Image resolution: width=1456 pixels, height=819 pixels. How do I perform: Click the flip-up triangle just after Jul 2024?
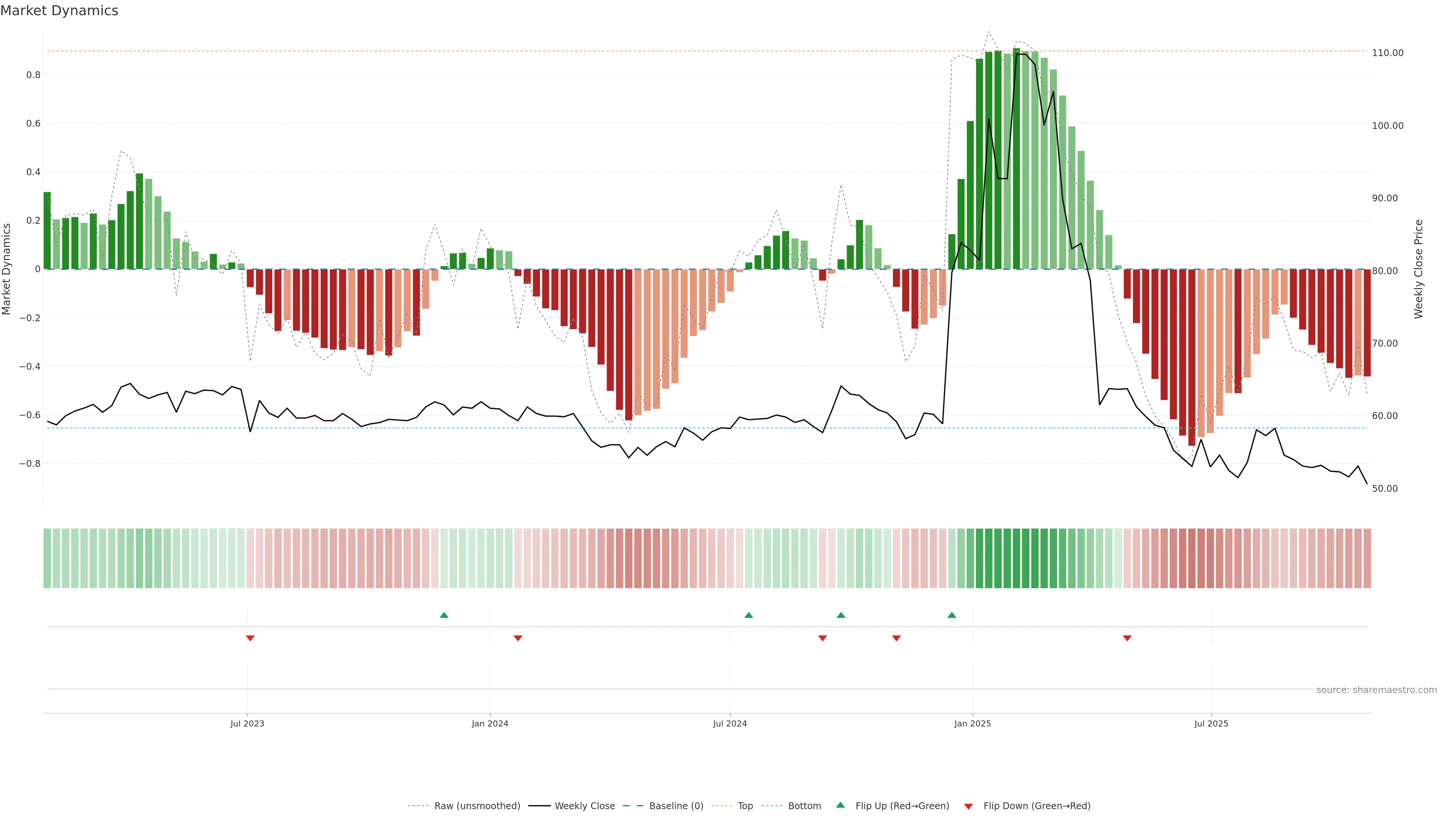point(748,615)
